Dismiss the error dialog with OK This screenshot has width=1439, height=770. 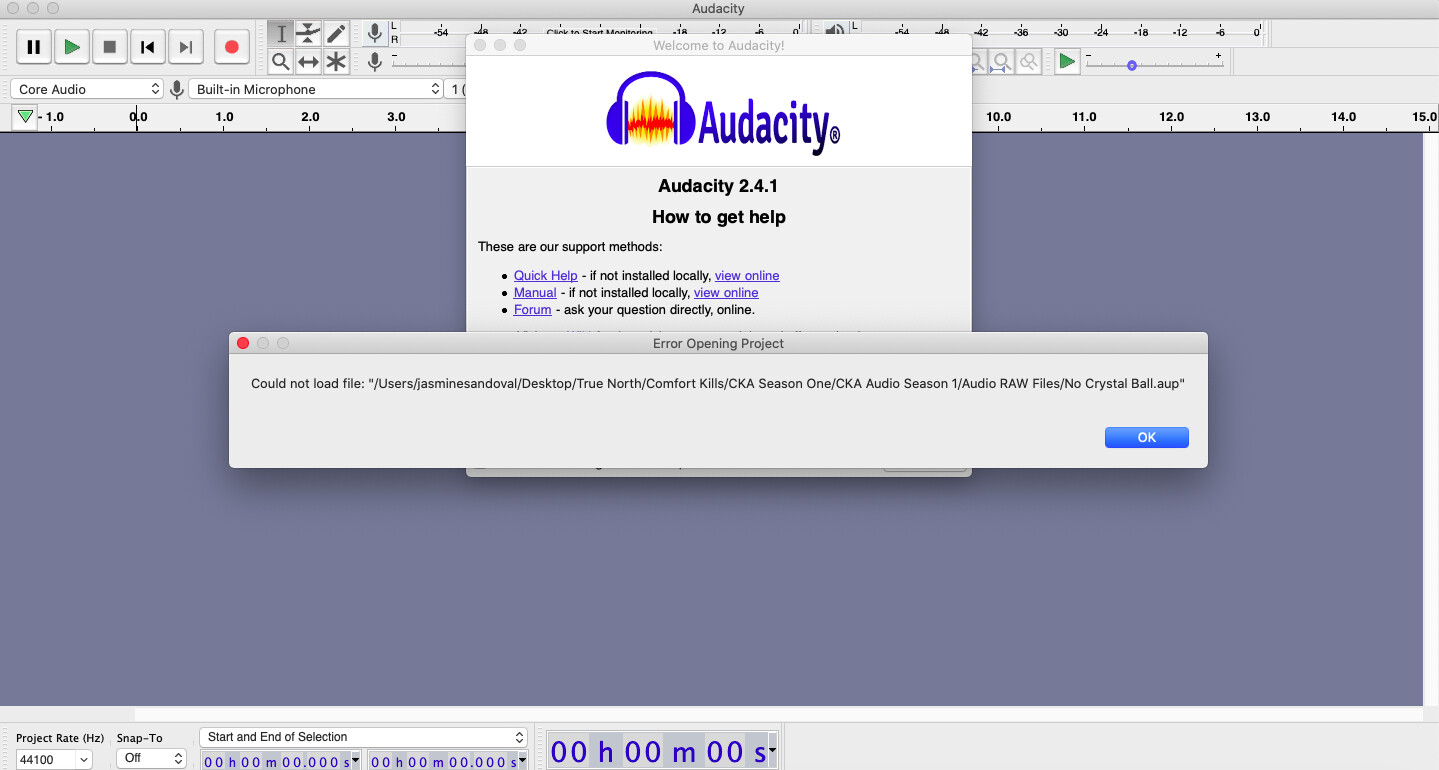point(1146,437)
